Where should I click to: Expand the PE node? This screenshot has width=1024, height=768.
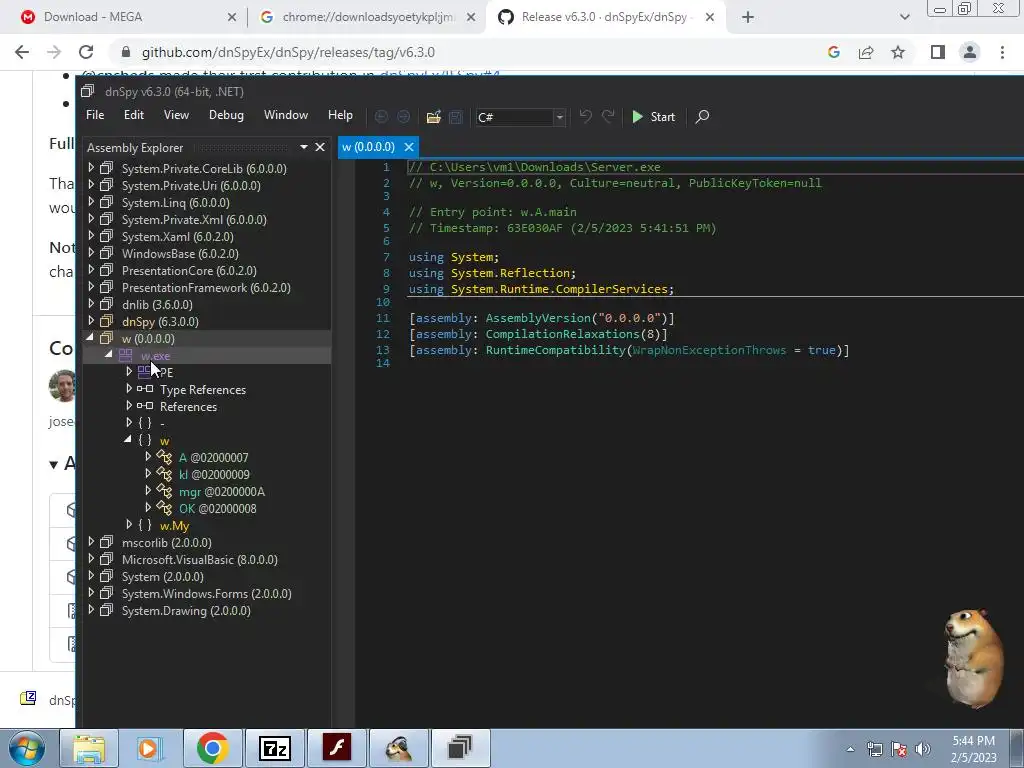[129, 372]
